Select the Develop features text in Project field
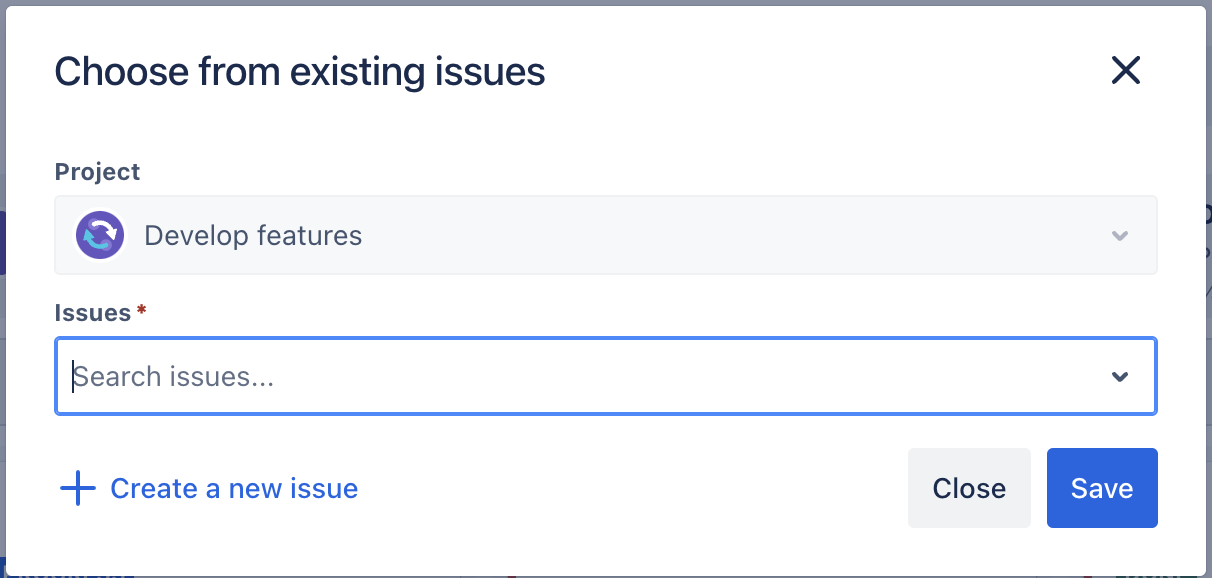Image resolution: width=1212 pixels, height=578 pixels. coord(253,236)
